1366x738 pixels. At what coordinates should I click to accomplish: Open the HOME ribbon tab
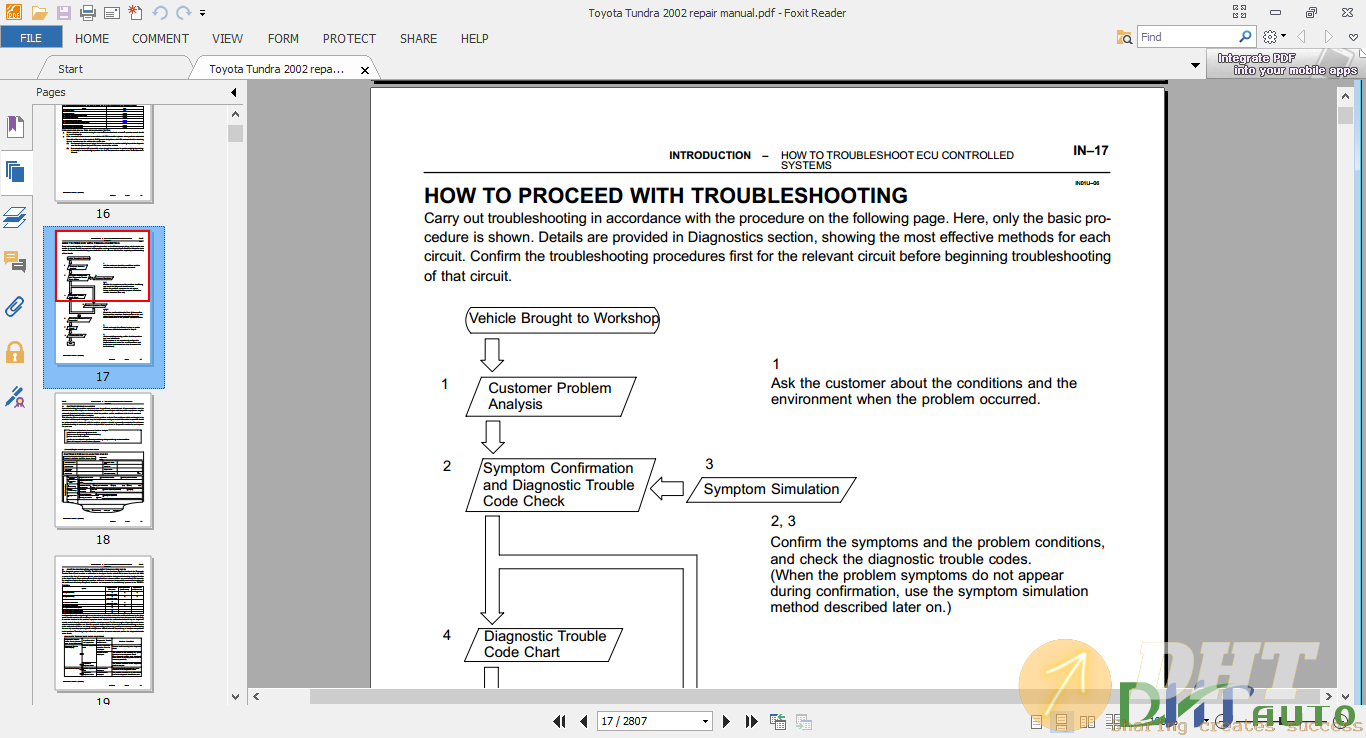click(x=92, y=38)
